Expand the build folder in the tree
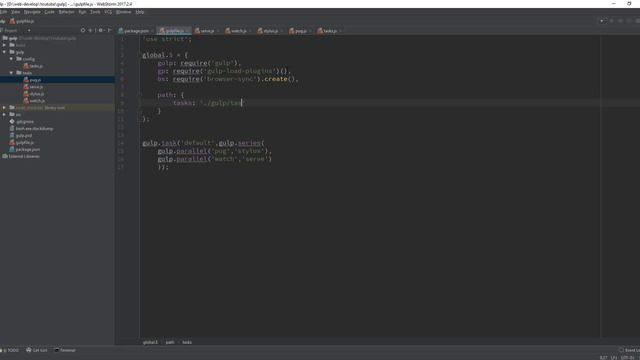The image size is (640, 360). 4,45
